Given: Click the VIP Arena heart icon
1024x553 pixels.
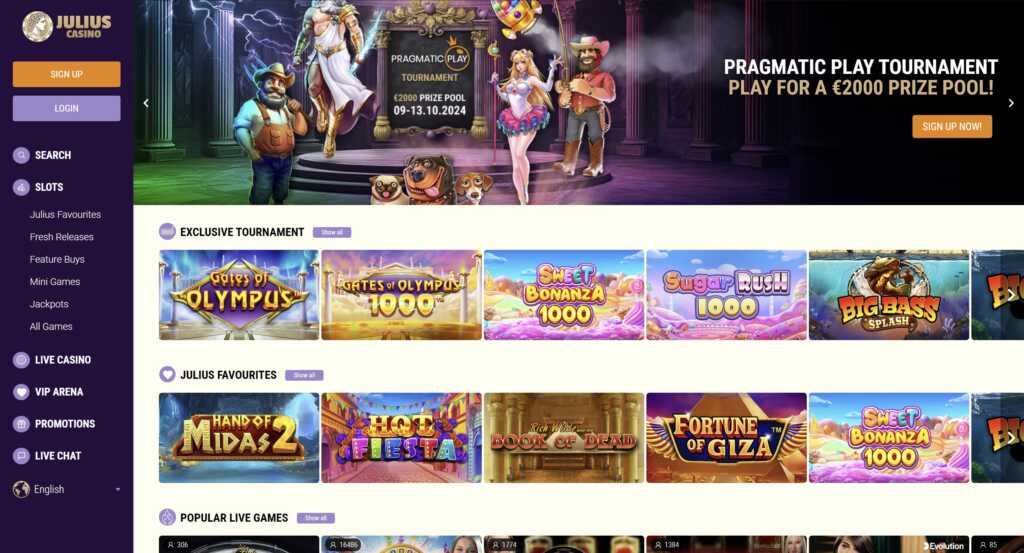Looking at the screenshot, I should (x=21, y=392).
